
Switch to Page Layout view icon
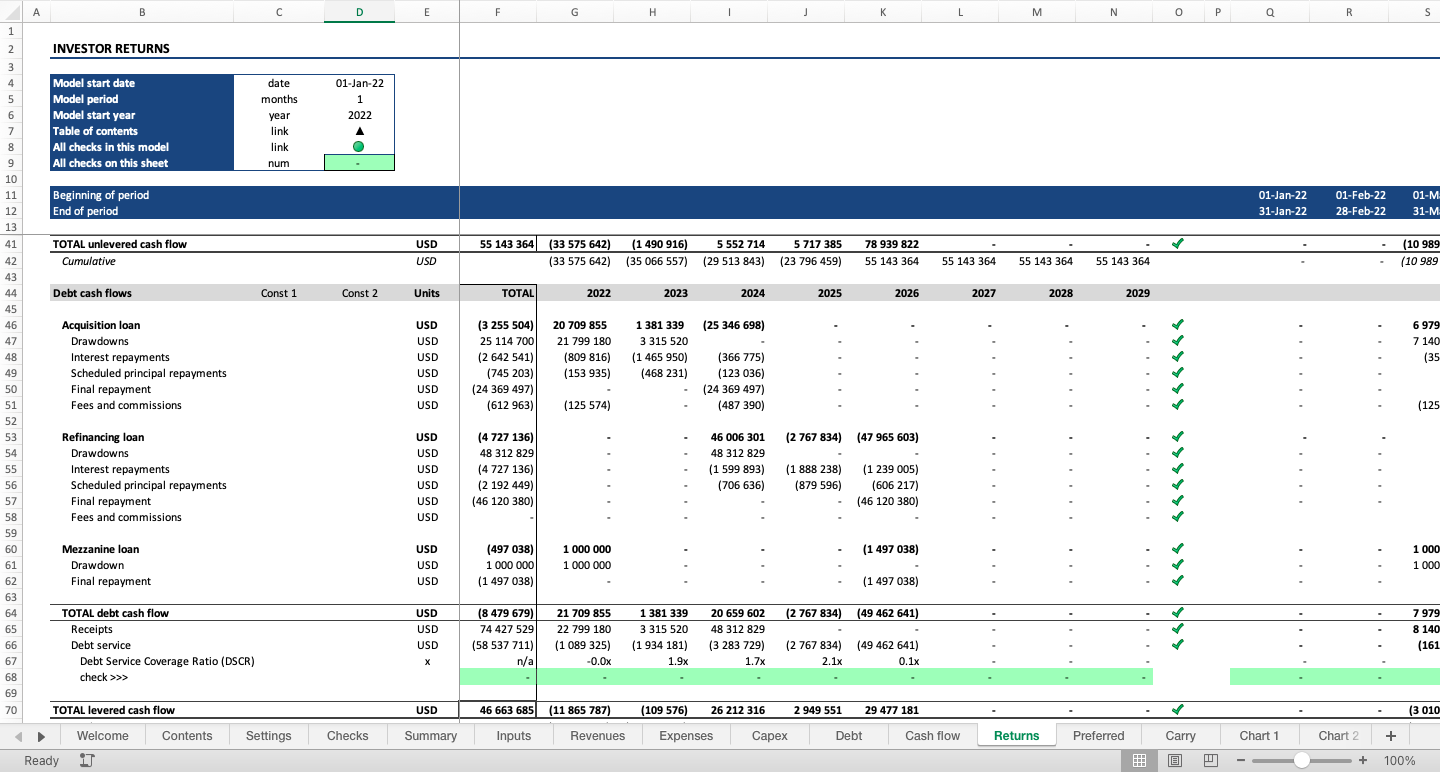[1173, 760]
